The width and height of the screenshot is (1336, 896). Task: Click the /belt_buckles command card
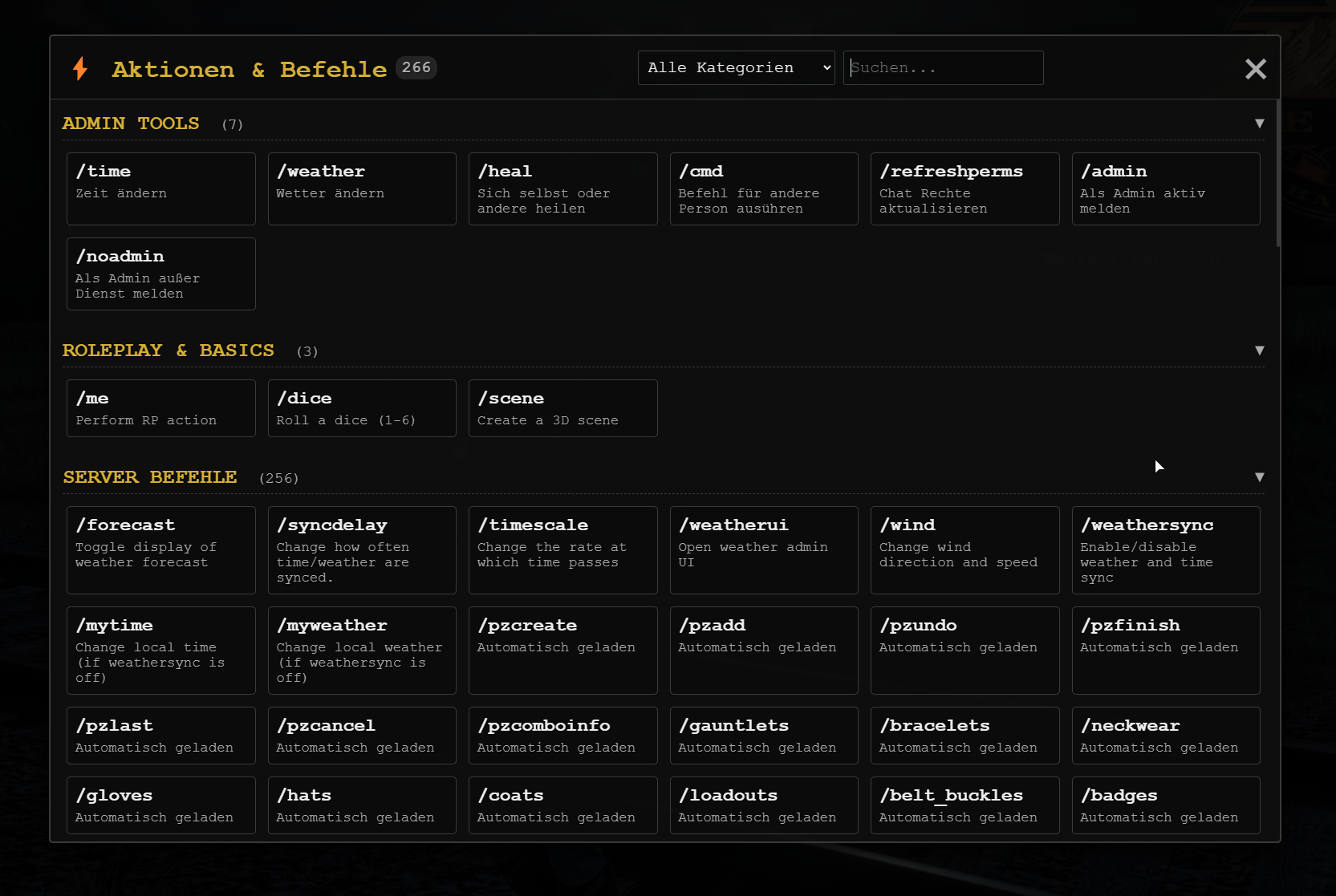coord(964,805)
